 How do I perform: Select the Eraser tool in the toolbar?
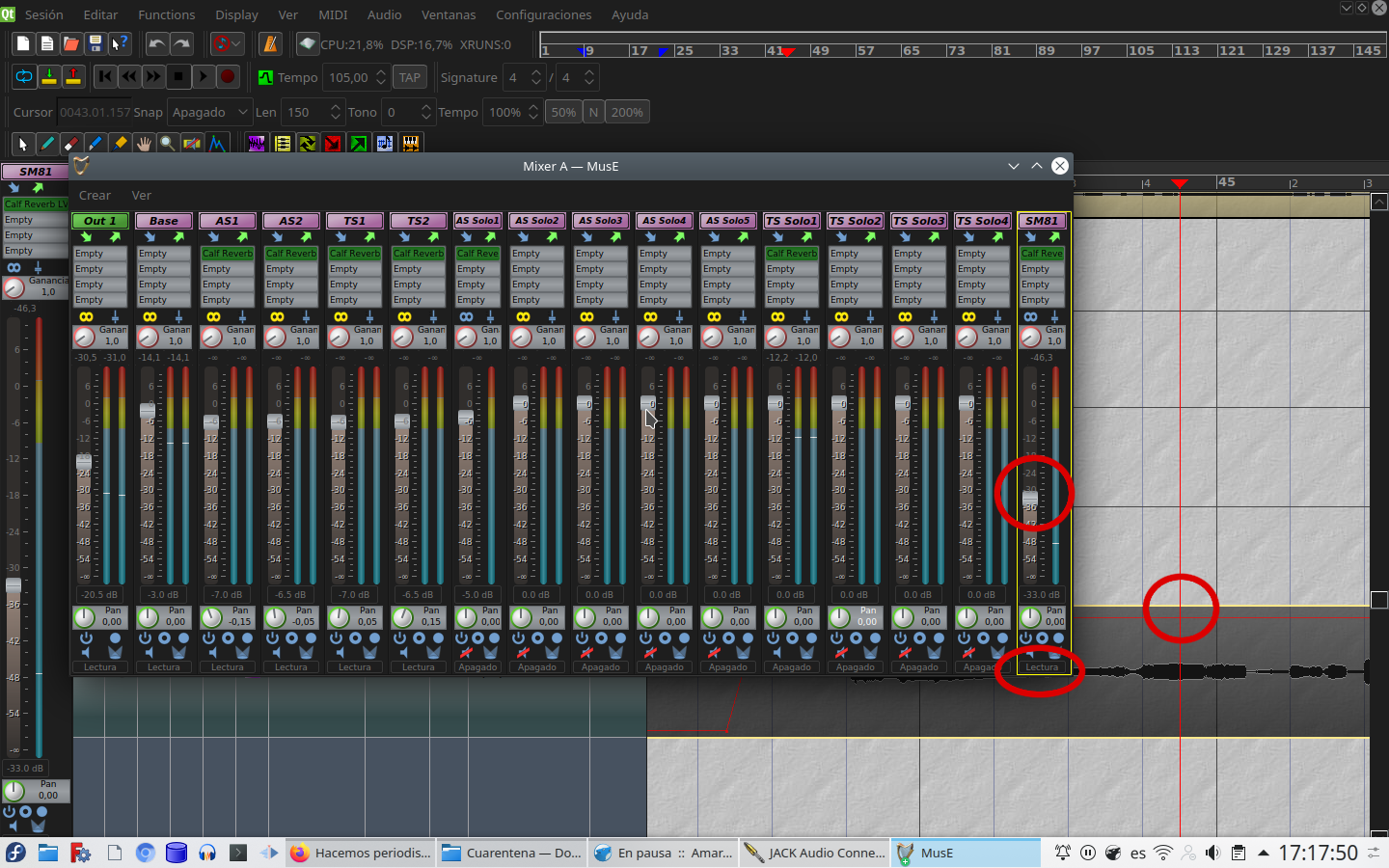70,143
